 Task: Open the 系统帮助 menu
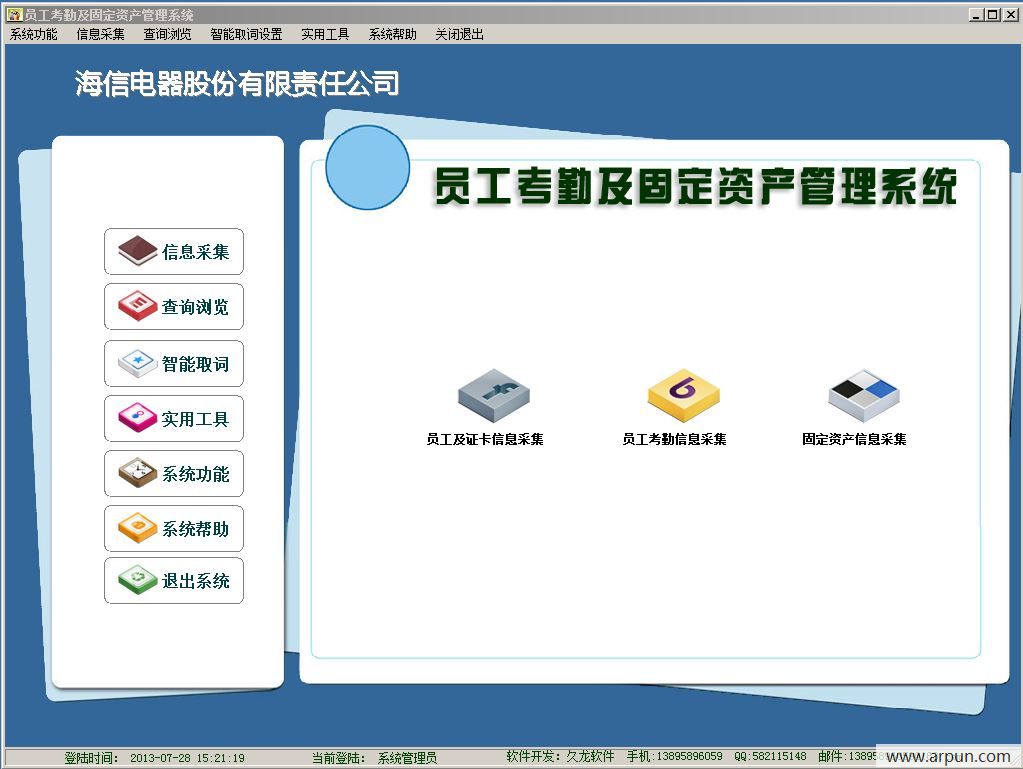tap(392, 33)
